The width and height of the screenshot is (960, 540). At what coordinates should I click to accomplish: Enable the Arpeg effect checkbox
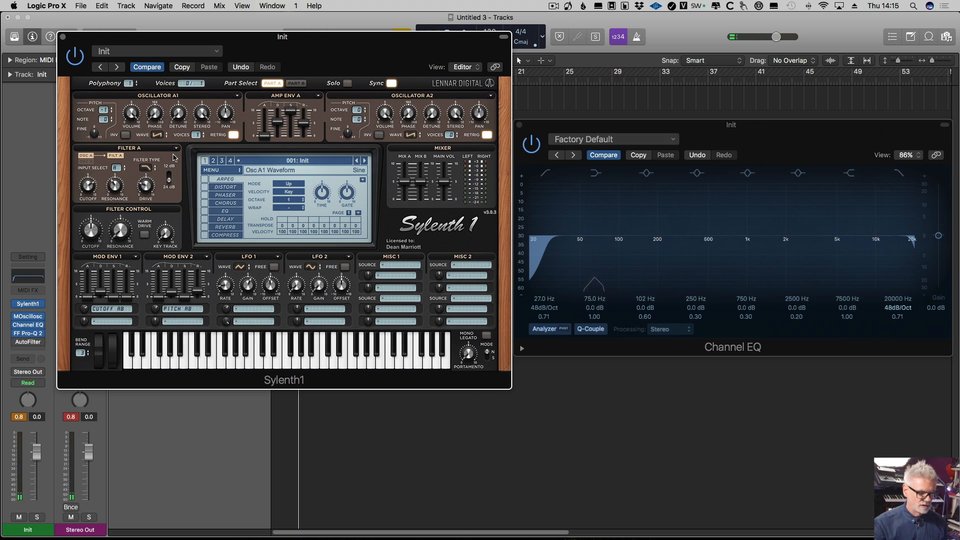click(205, 179)
